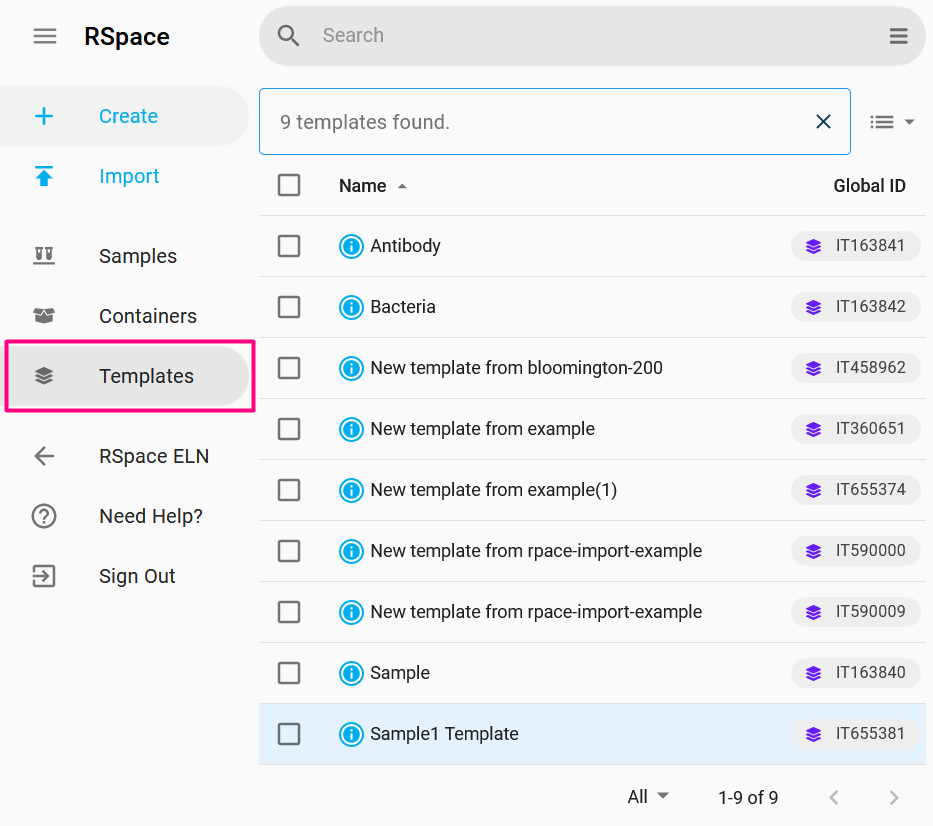
Task: Click the search magnifier icon
Action: click(x=288, y=36)
